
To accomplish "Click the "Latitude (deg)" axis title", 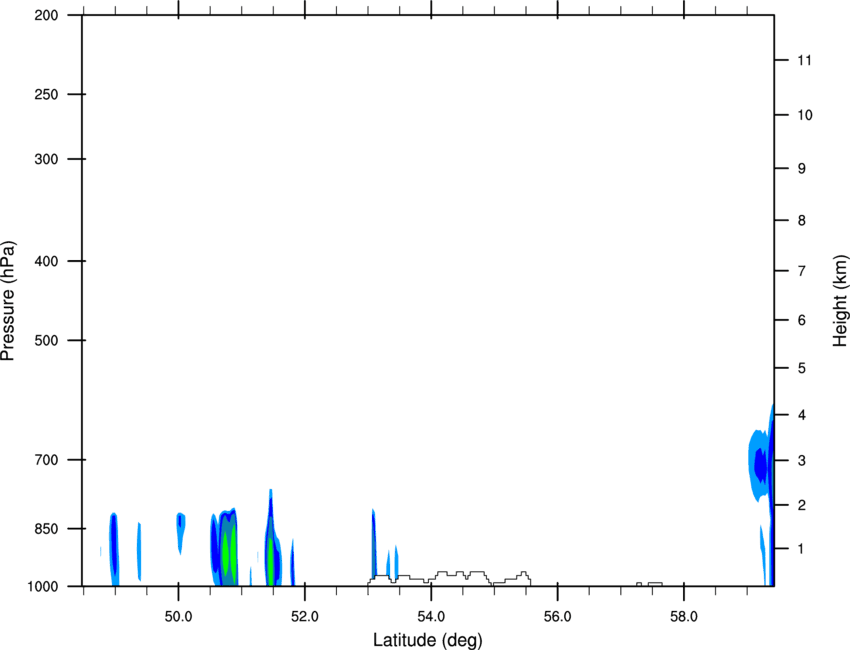I will tap(427, 640).
